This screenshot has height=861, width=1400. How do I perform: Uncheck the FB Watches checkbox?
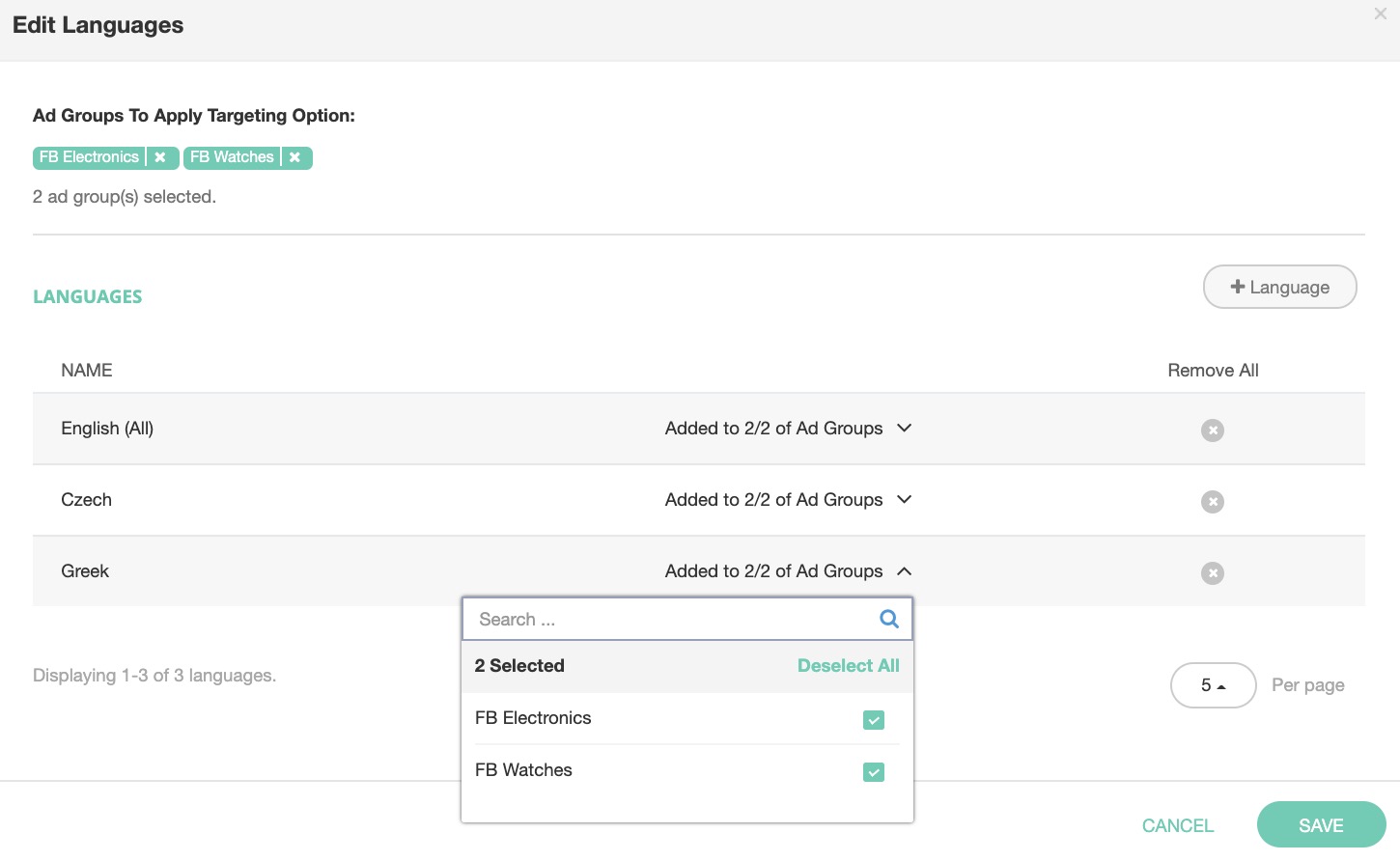click(873, 772)
